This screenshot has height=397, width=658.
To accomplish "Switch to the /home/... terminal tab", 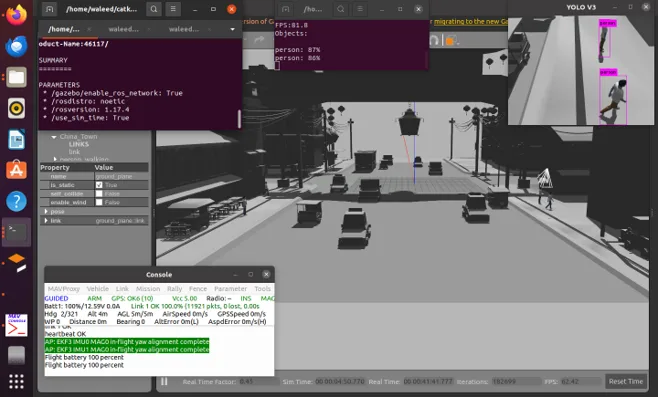I will tap(64, 29).
